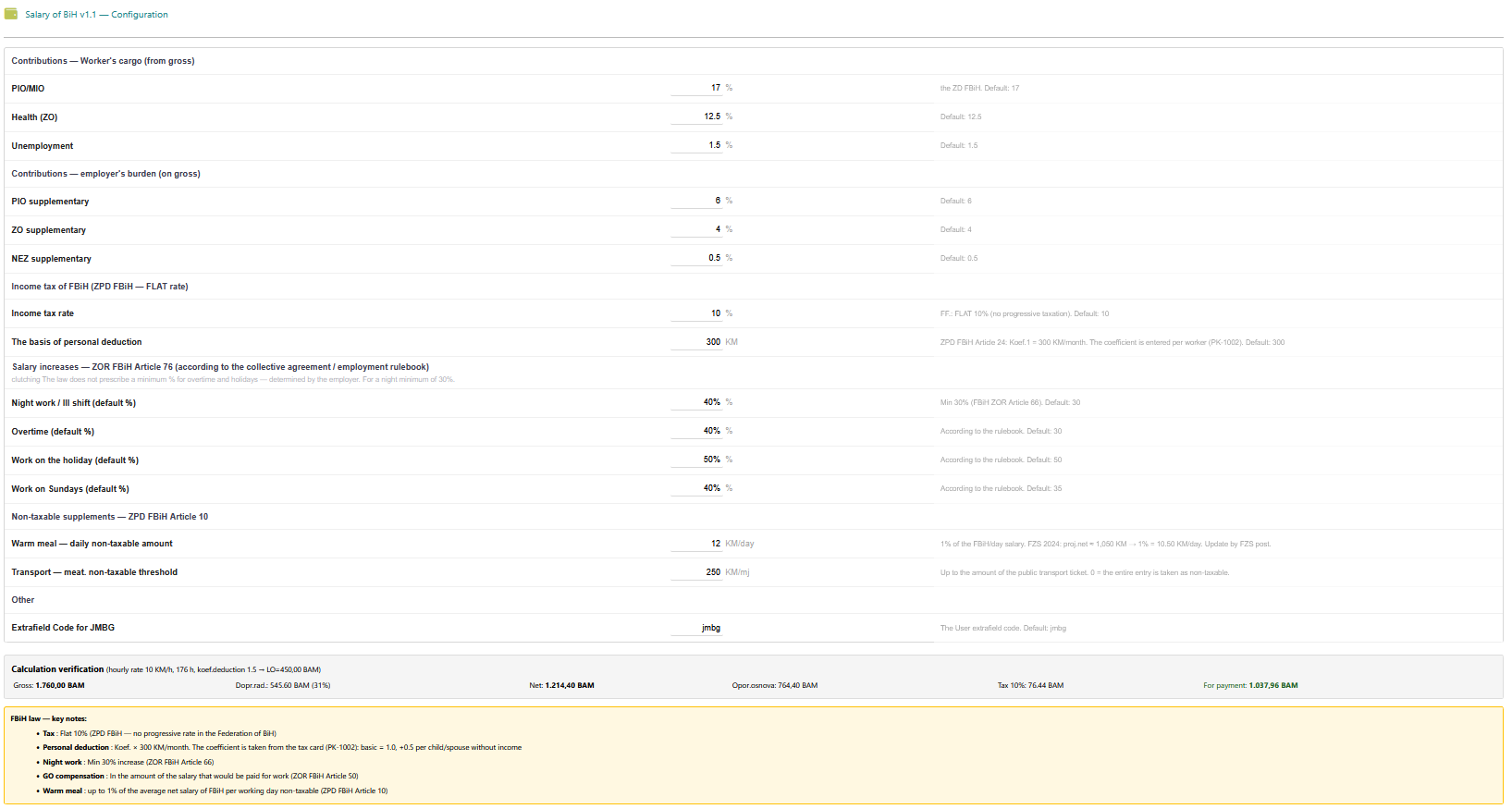Select the 'The User extrafield code' hint text

(x=1003, y=628)
